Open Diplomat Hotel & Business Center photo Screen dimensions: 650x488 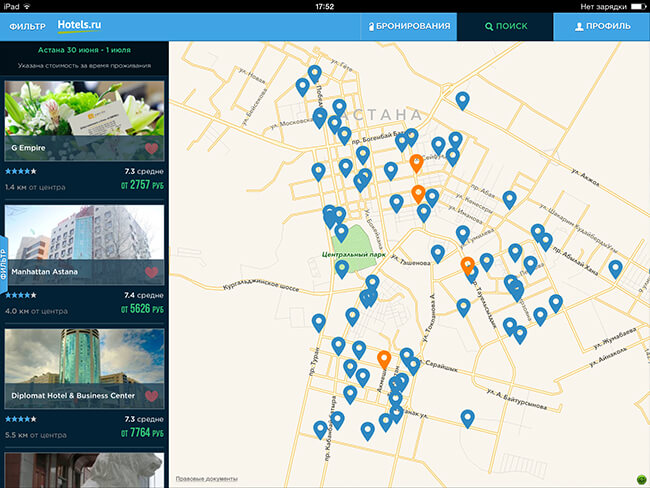[84, 369]
